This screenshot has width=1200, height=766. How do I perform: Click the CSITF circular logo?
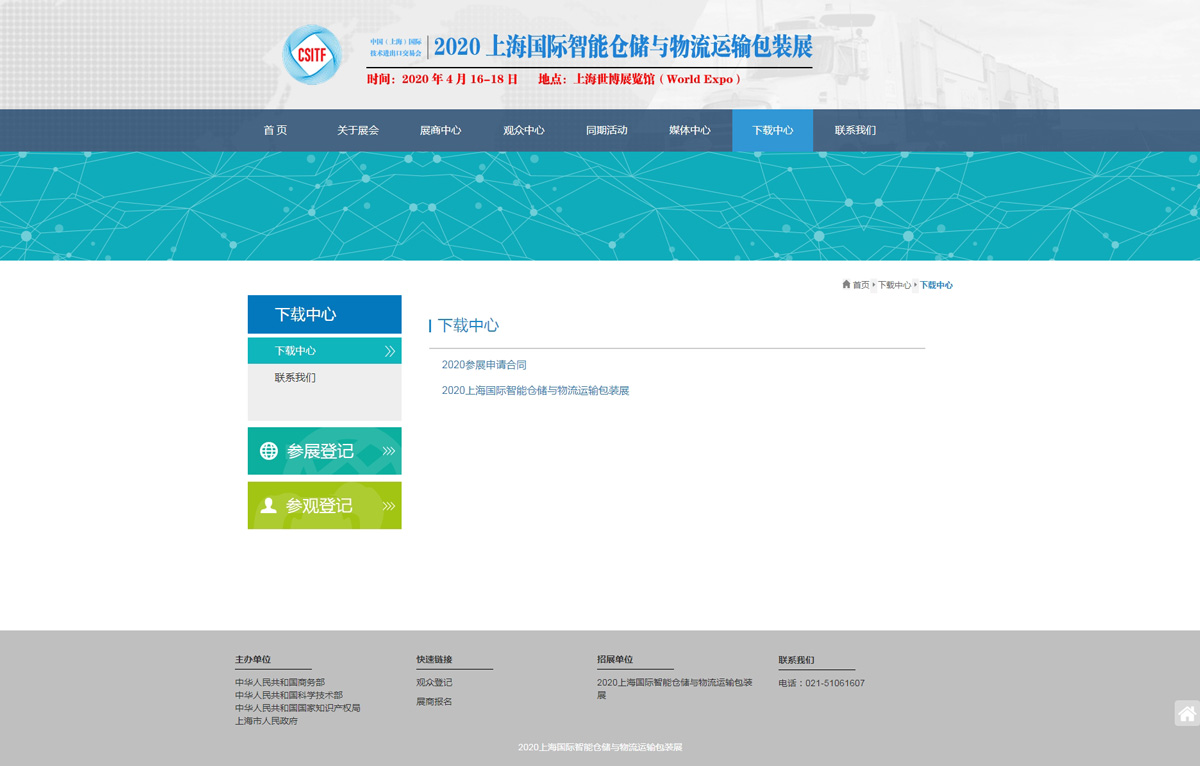pos(311,55)
